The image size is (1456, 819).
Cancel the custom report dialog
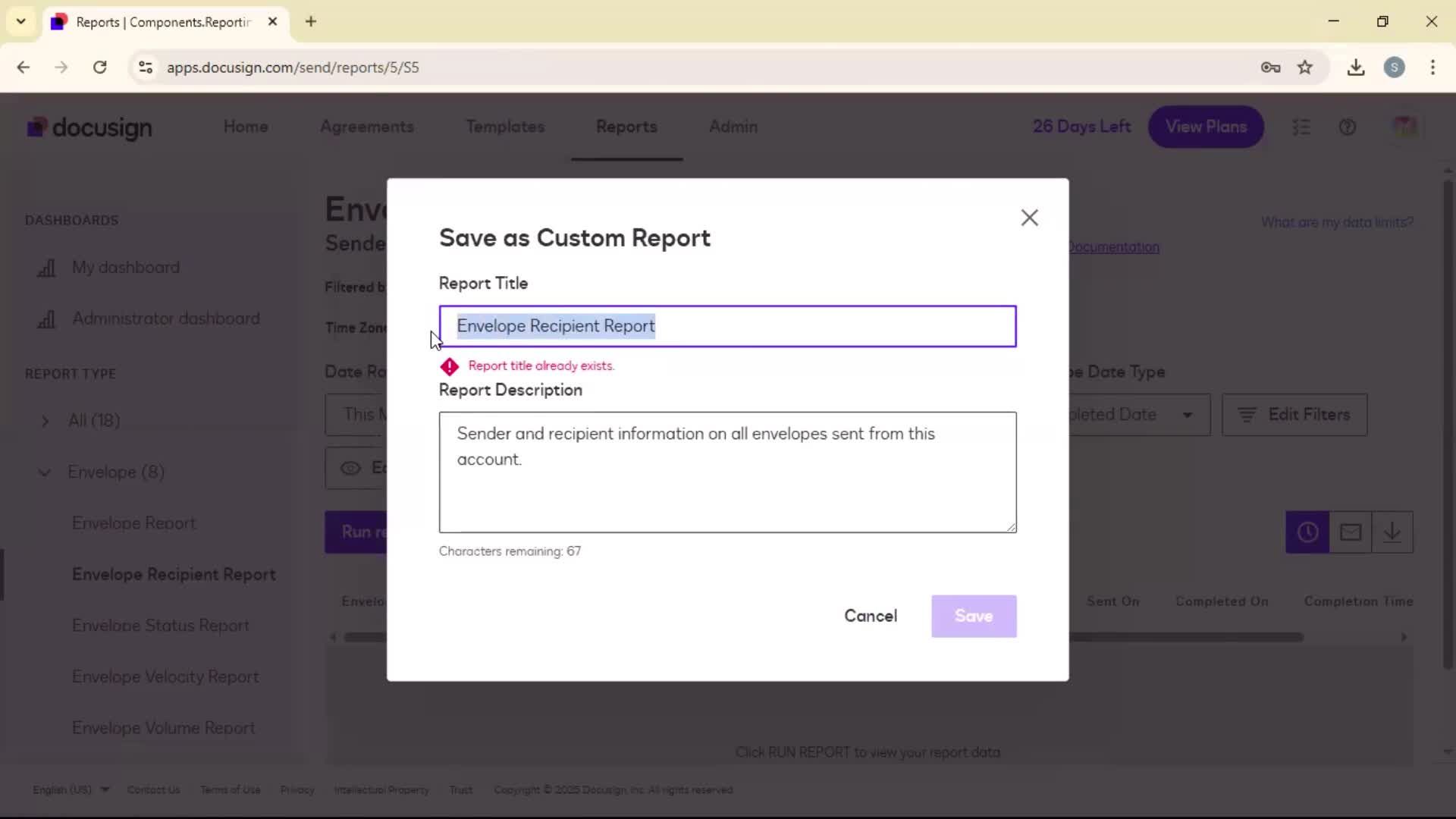click(x=871, y=616)
